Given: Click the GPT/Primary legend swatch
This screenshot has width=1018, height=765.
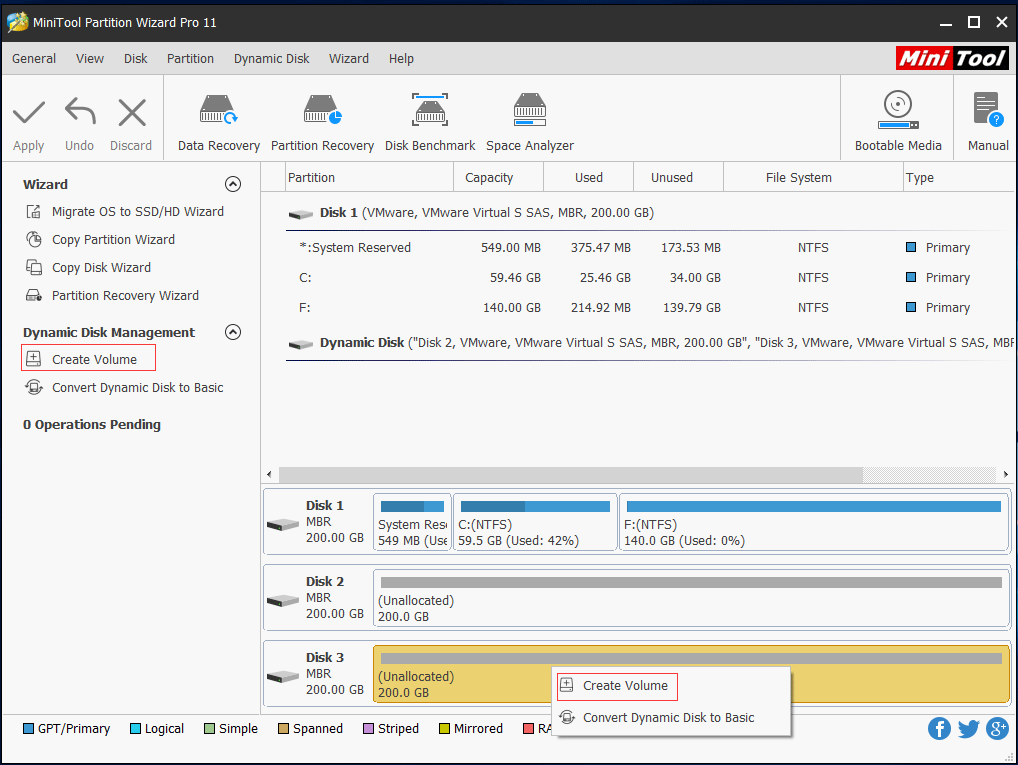Looking at the screenshot, I should [28, 729].
